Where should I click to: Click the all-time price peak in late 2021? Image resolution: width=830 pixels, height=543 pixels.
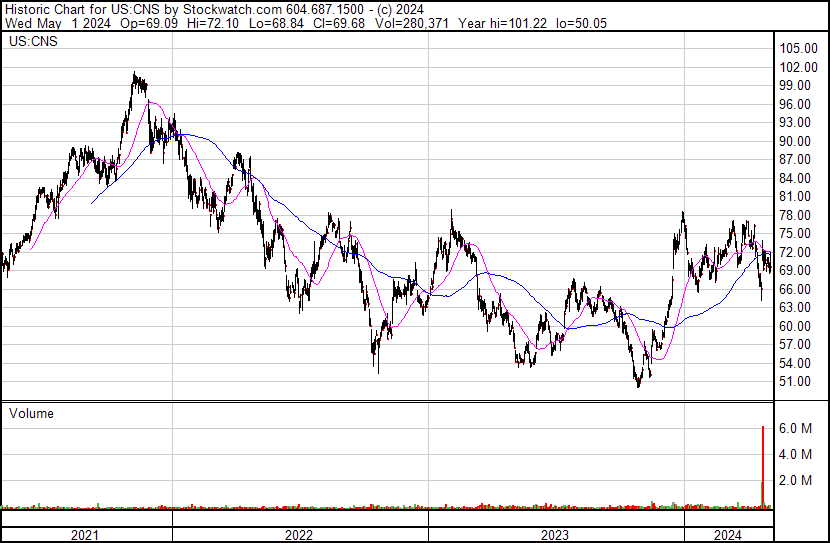[x=134, y=74]
